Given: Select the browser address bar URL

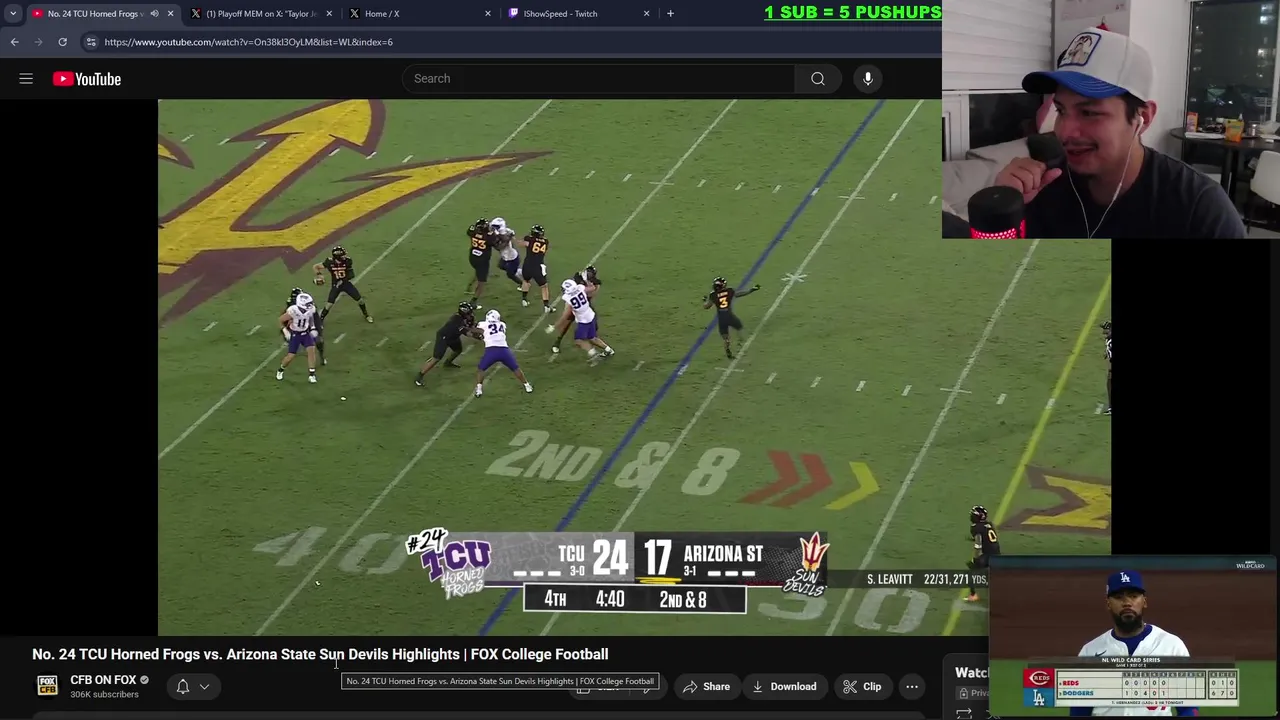Looking at the screenshot, I should pos(249,42).
